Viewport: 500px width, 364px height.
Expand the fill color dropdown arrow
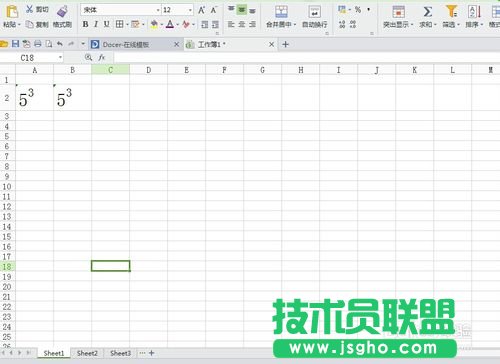click(161, 24)
